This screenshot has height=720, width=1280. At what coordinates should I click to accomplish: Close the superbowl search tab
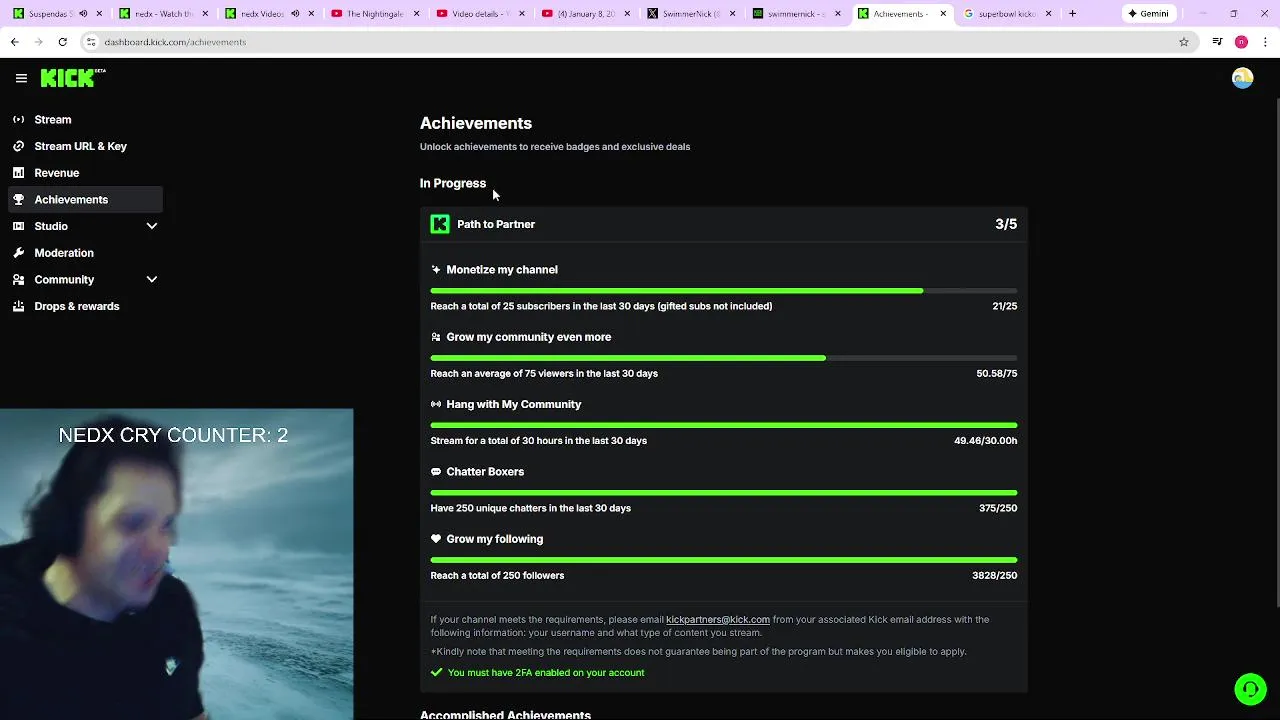pos(1049,14)
